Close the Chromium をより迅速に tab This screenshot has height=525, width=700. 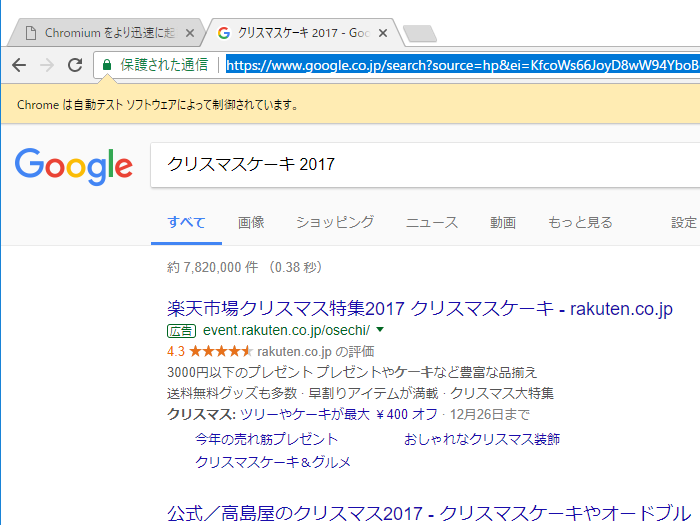190,33
